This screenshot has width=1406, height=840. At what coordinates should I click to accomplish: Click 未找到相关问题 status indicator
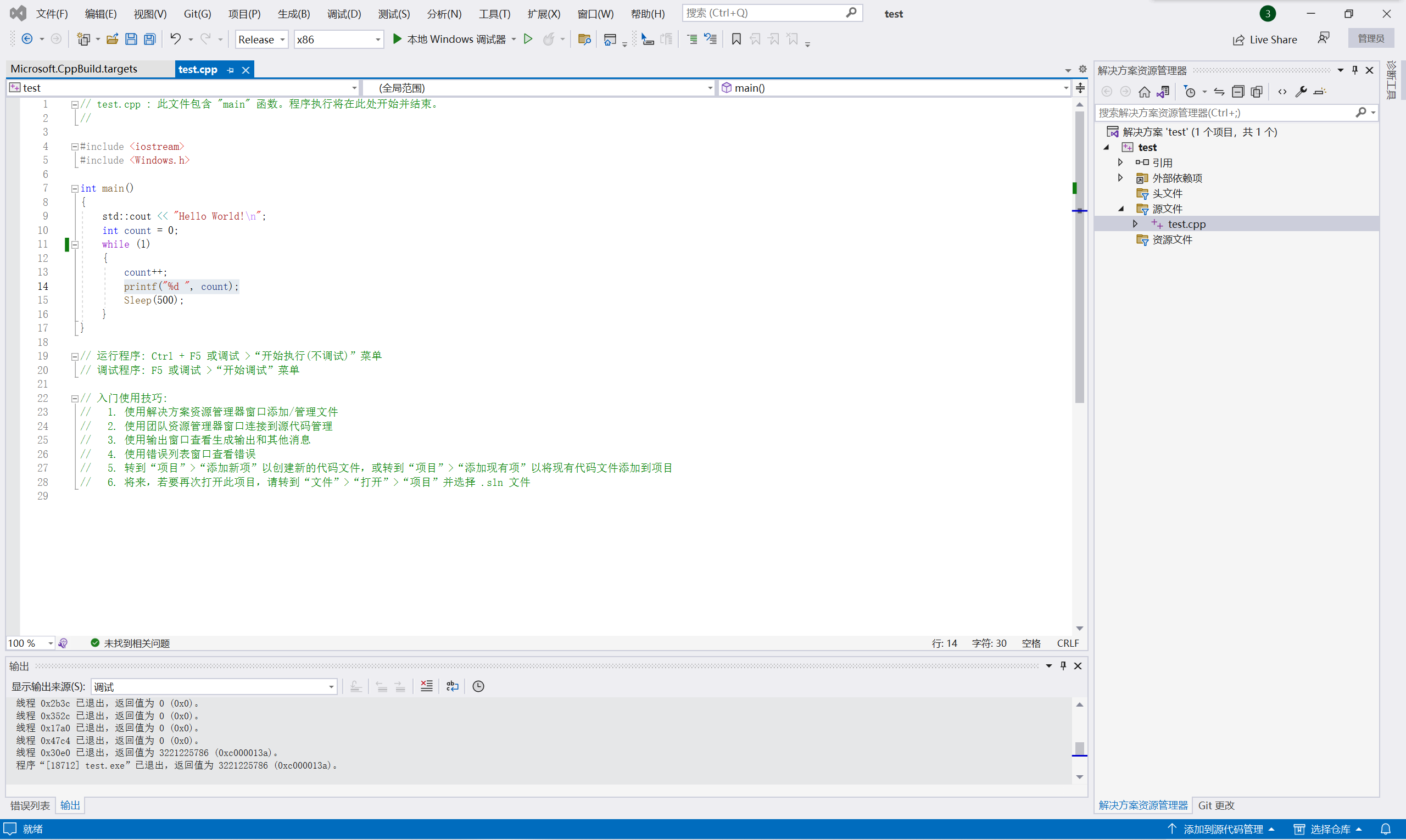pyautogui.click(x=130, y=643)
